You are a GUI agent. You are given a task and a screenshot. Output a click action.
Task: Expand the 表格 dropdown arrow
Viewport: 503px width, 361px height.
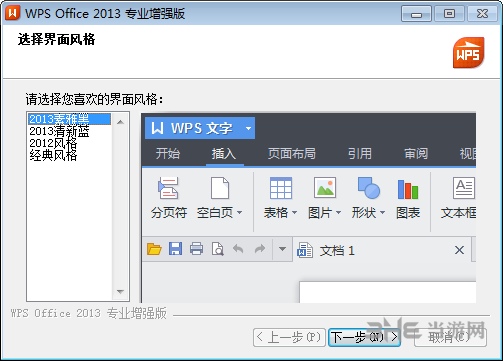(294, 212)
